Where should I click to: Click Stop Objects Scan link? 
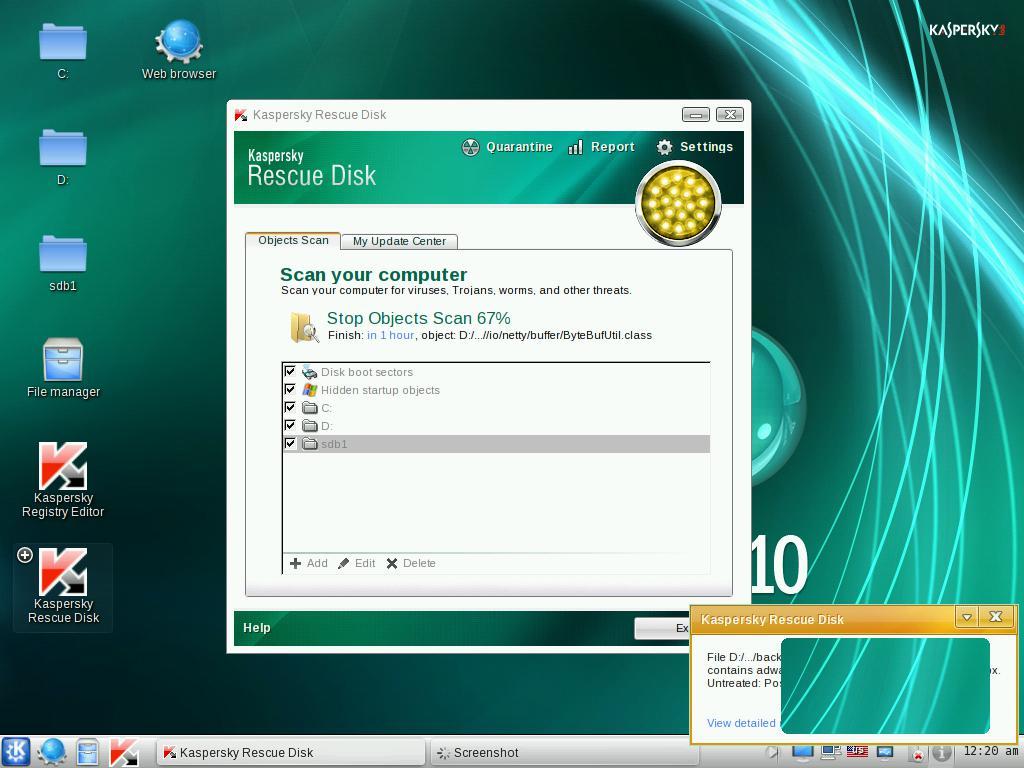point(418,318)
